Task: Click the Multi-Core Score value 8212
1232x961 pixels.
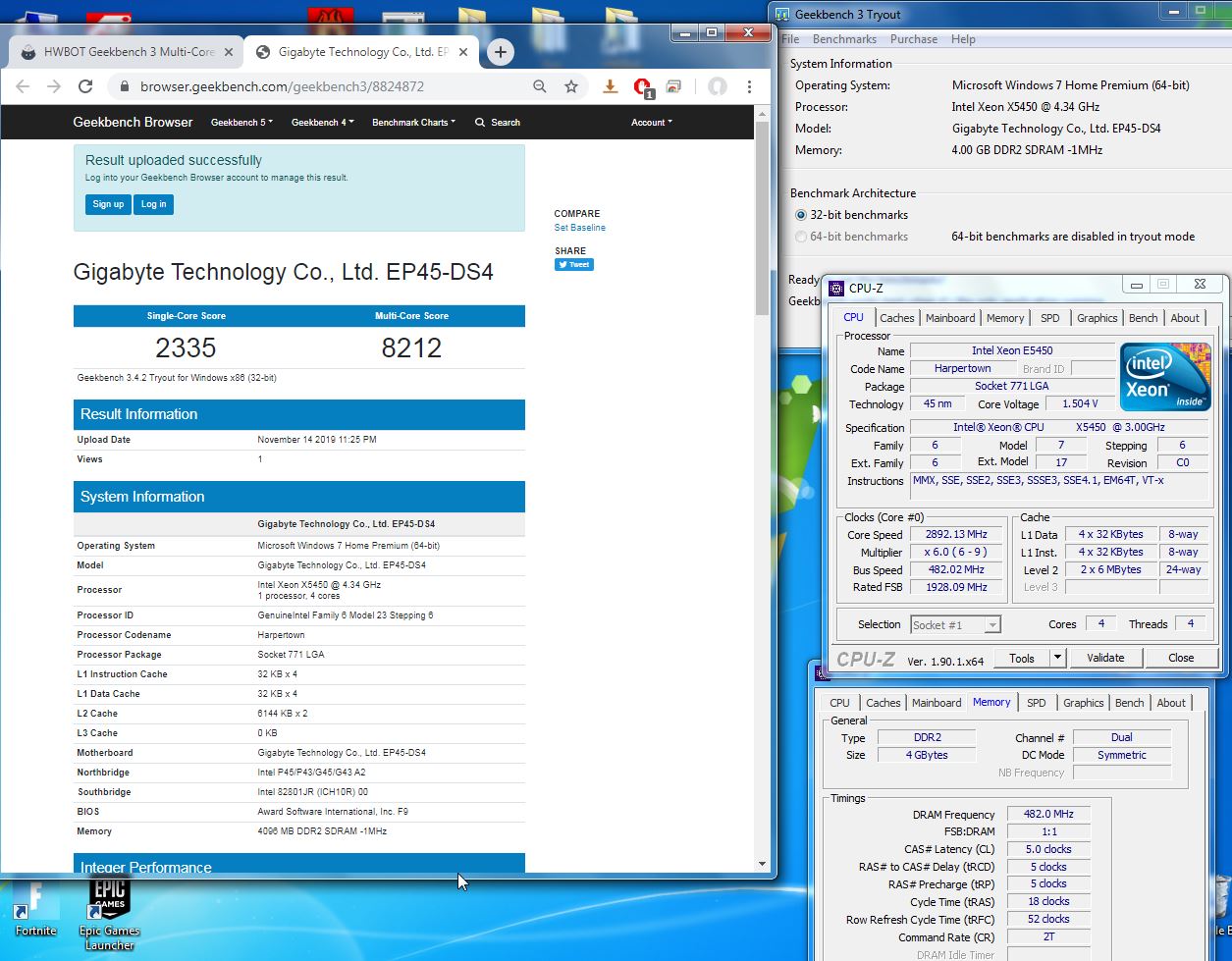Action: pos(411,347)
